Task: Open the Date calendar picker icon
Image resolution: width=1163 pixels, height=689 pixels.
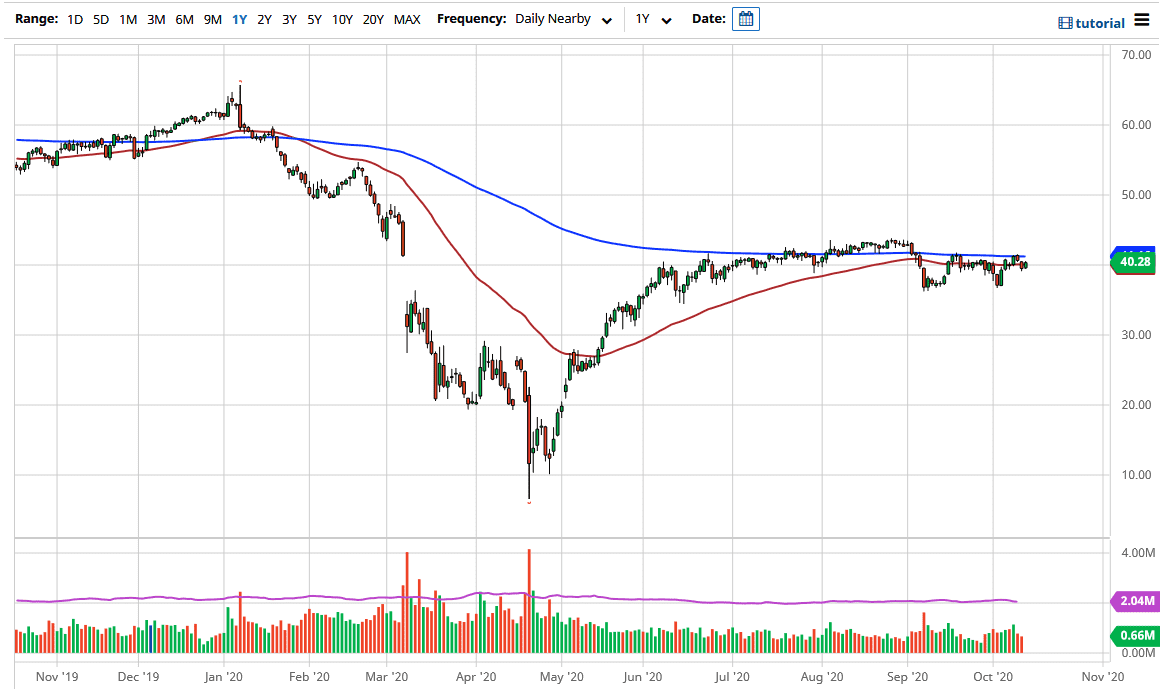Action: tap(745, 18)
